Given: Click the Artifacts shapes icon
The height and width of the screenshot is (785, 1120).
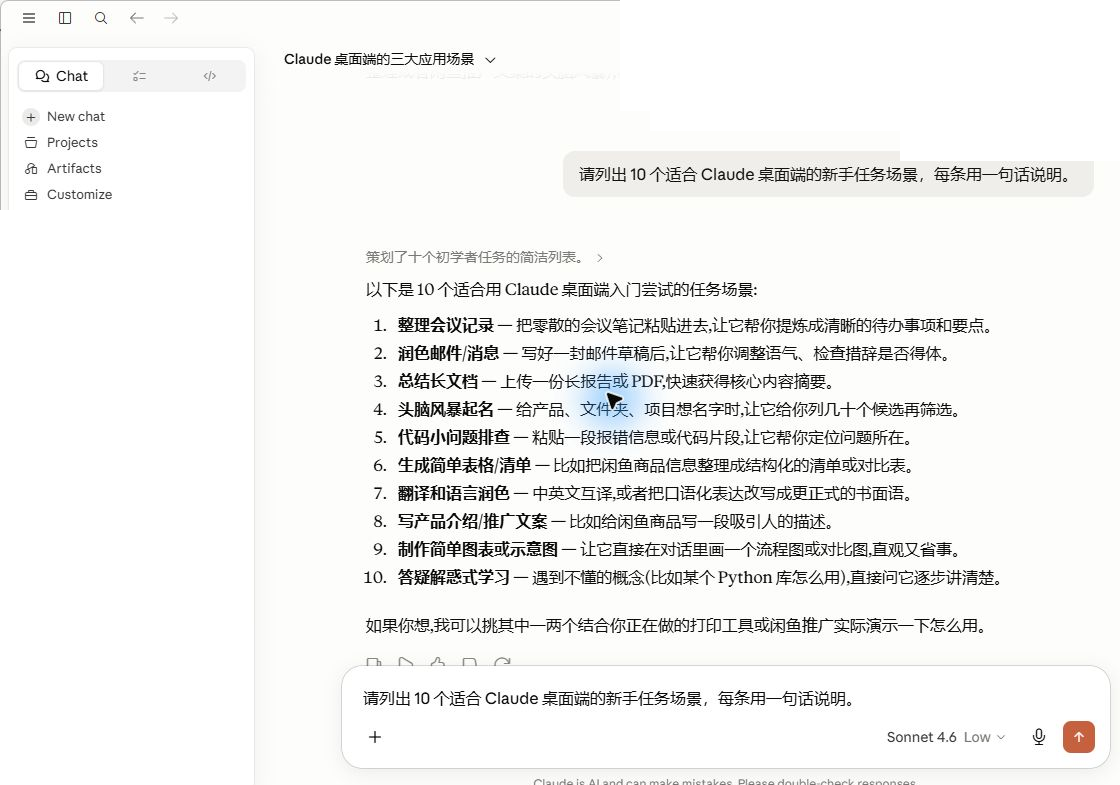Looking at the screenshot, I should tap(31, 169).
